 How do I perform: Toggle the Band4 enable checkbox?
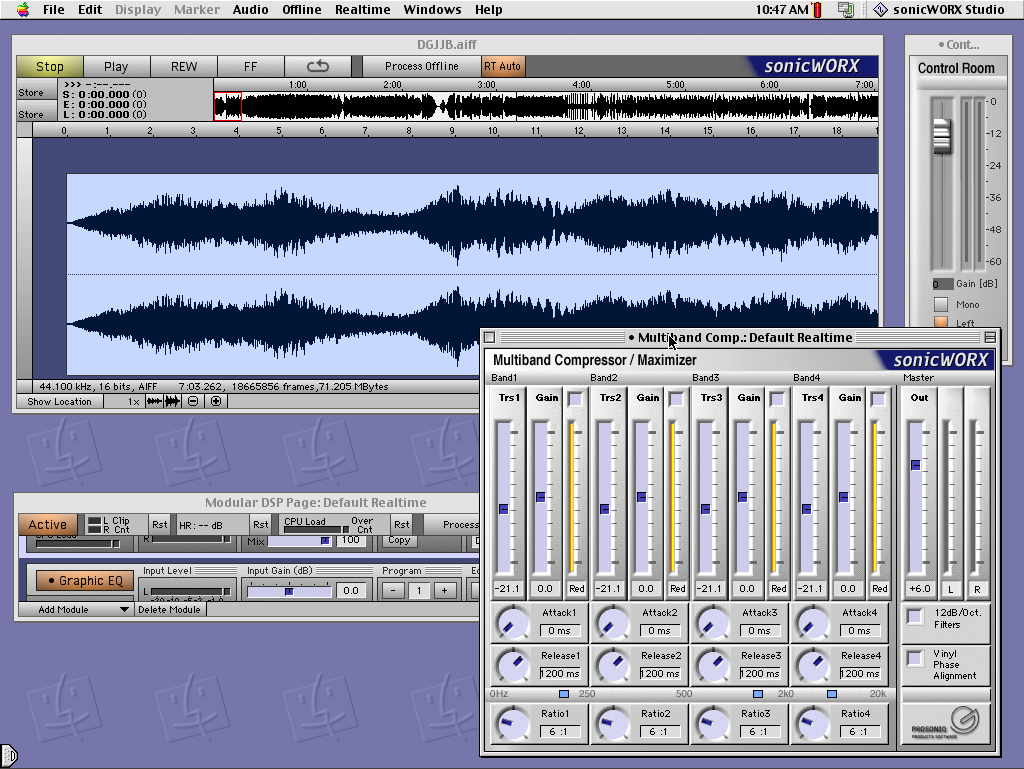[x=878, y=398]
